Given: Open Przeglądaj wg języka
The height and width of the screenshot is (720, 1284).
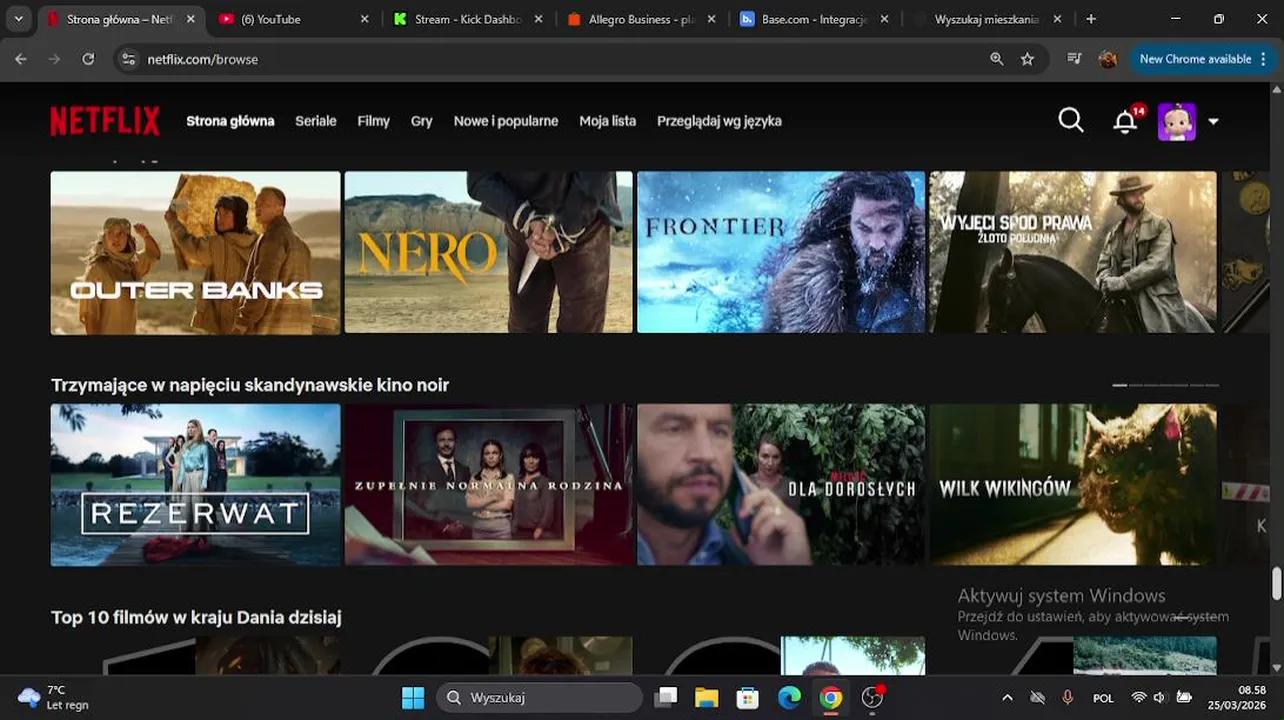Looking at the screenshot, I should (x=719, y=121).
